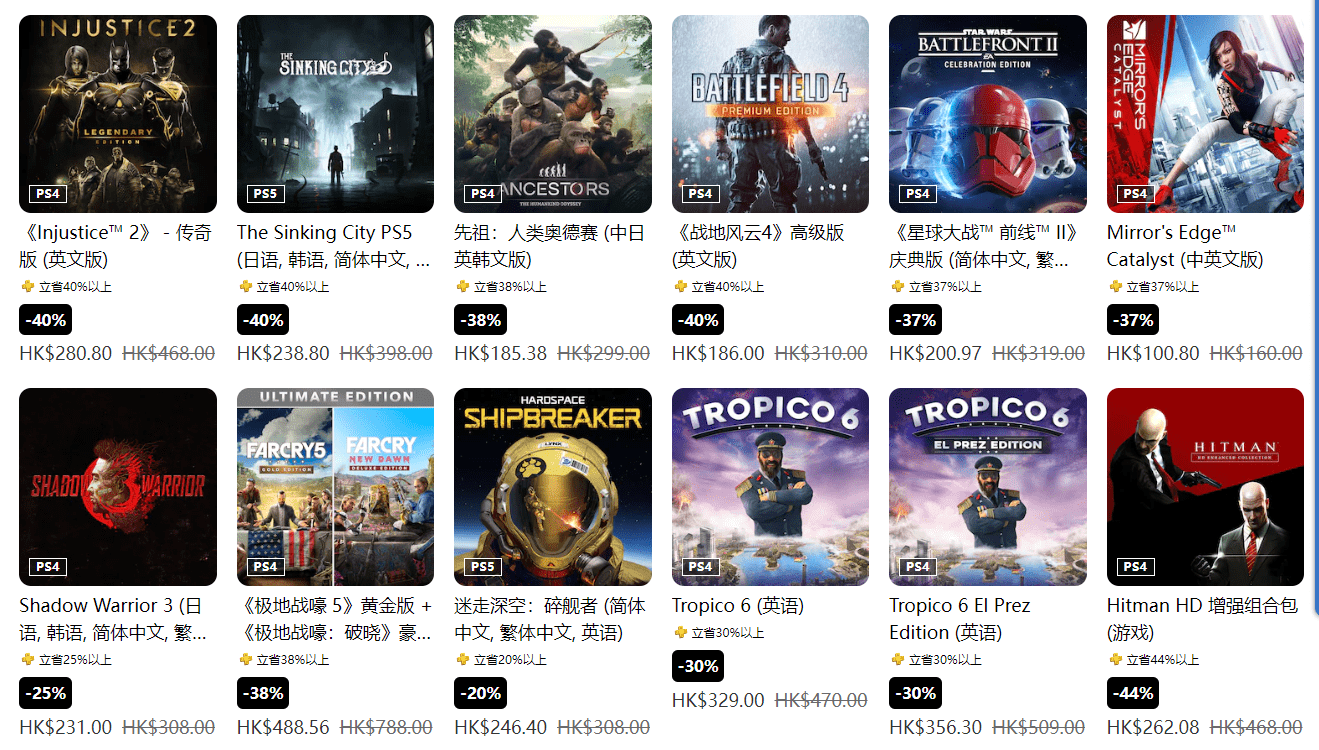Open the 'Hitman HD 增强组合包' title link
This screenshot has height=750, width=1319.
pos(1202,619)
